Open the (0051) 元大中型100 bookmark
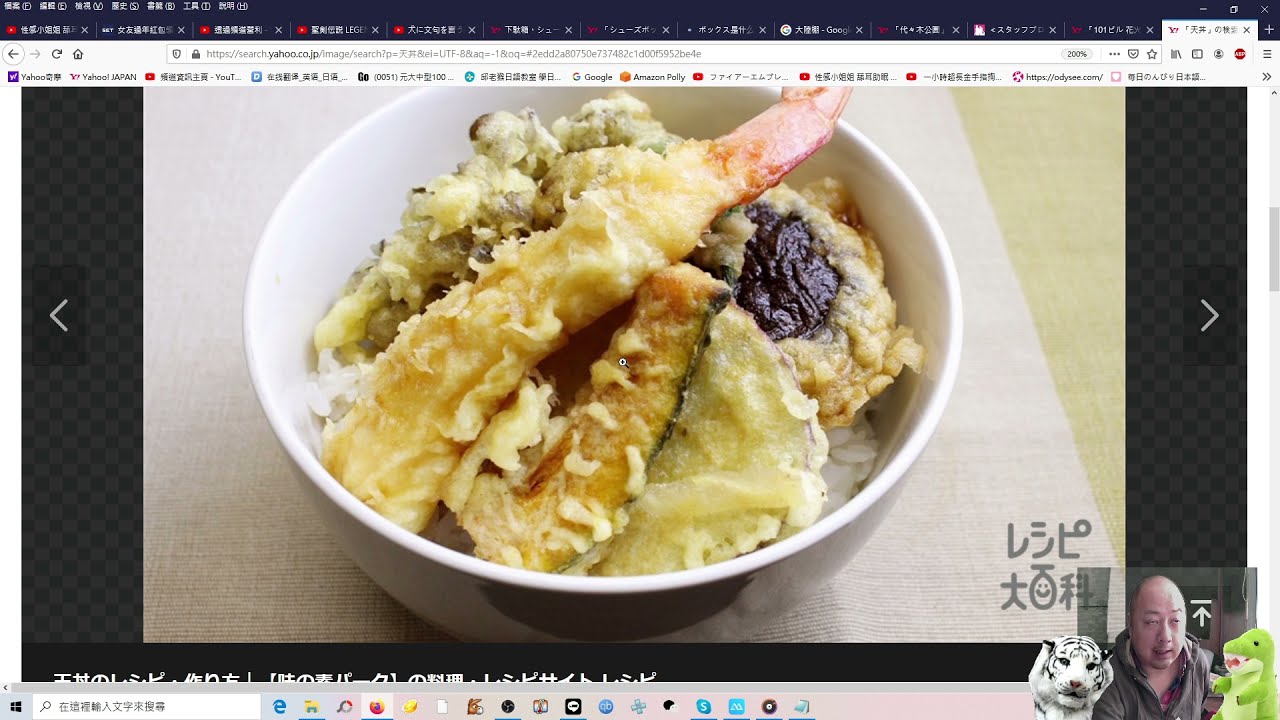The height and width of the screenshot is (720, 1280). coord(406,77)
